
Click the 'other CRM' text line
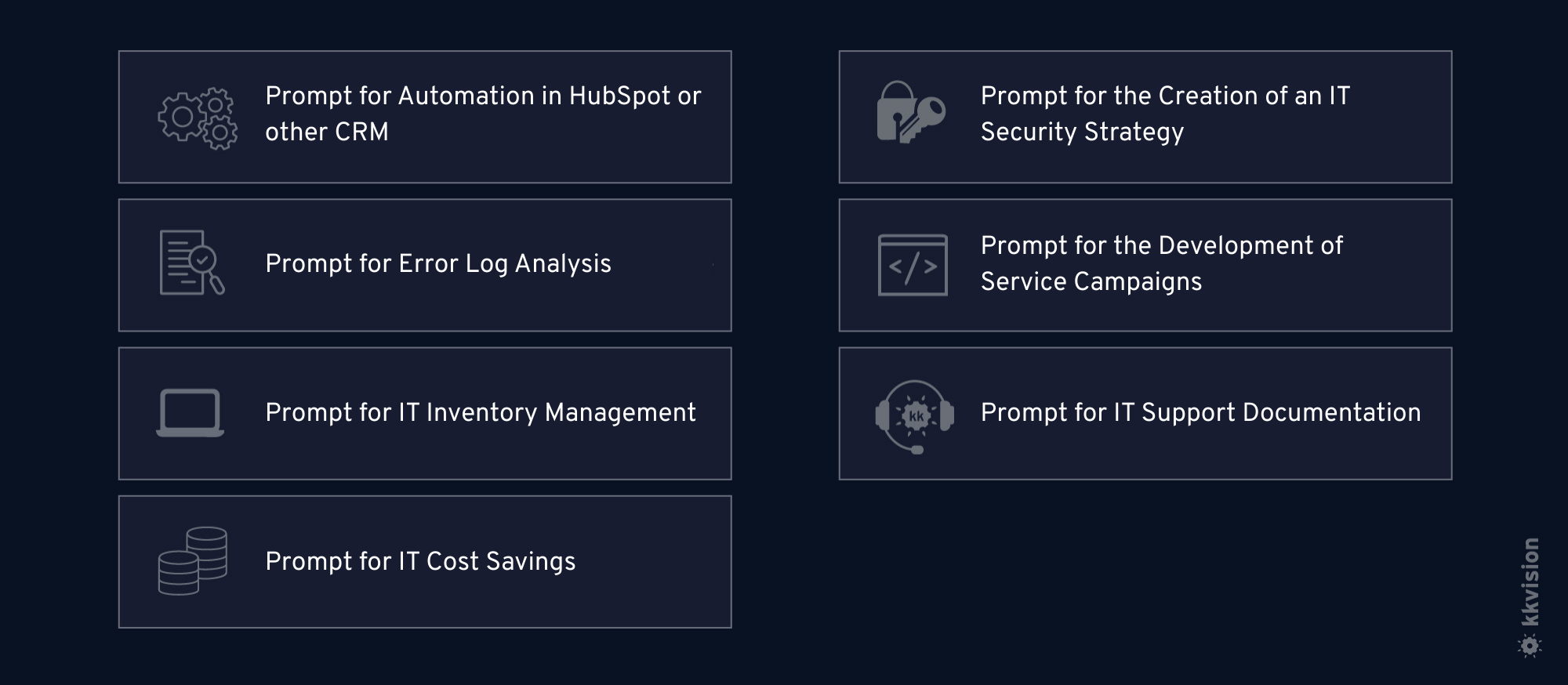click(327, 132)
